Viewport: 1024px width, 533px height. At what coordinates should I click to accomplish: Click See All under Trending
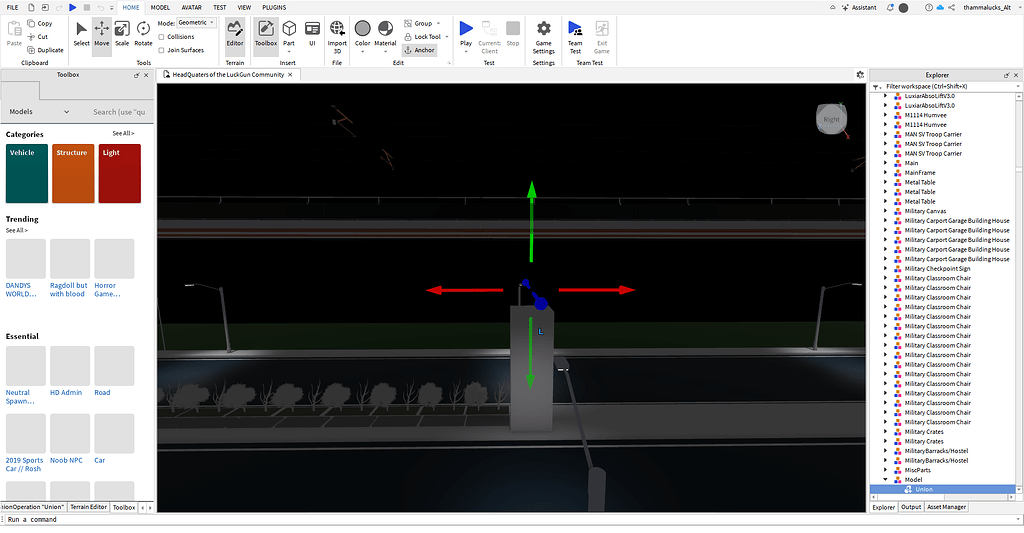[x=17, y=231]
